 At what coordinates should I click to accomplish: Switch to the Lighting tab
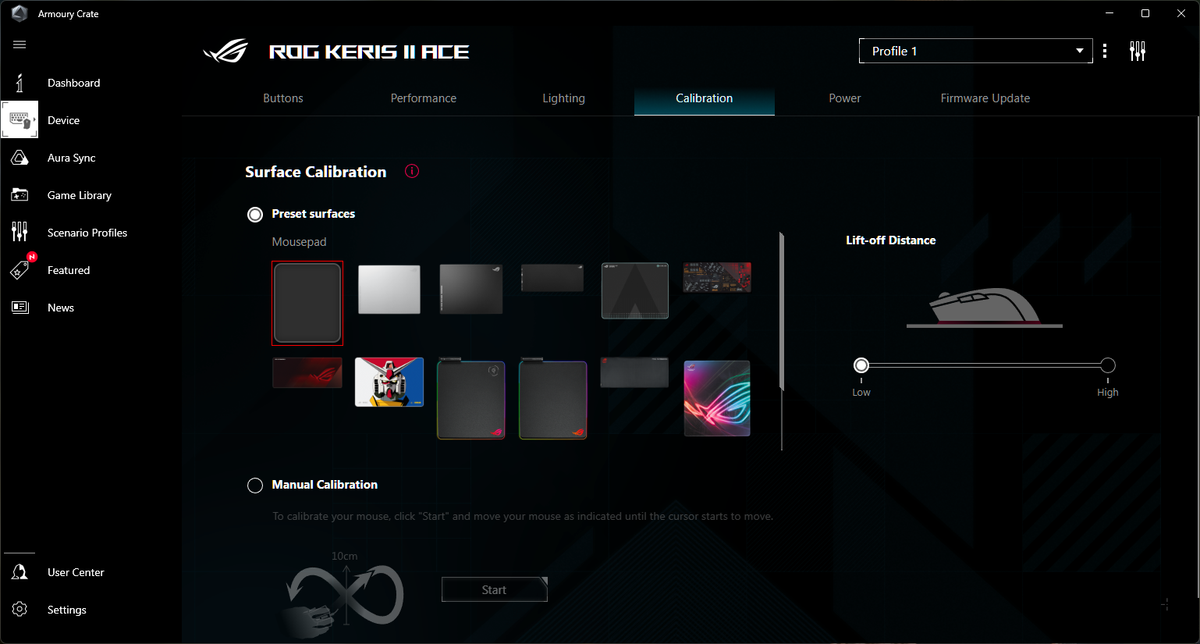click(x=563, y=98)
